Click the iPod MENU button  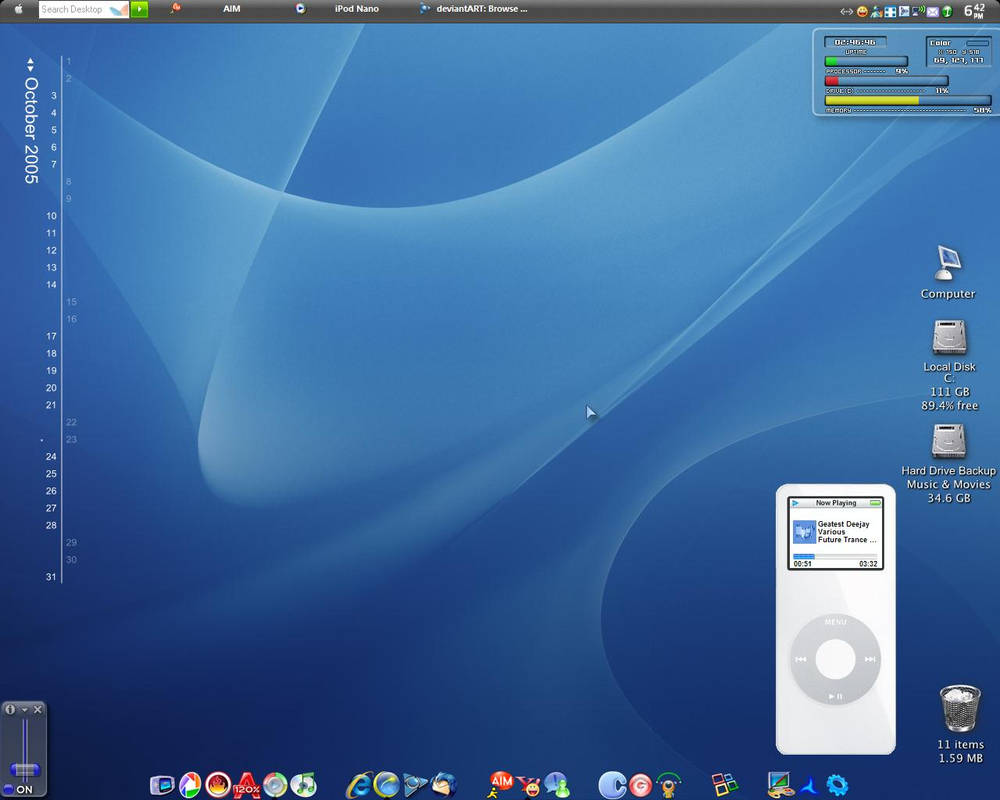(x=835, y=622)
